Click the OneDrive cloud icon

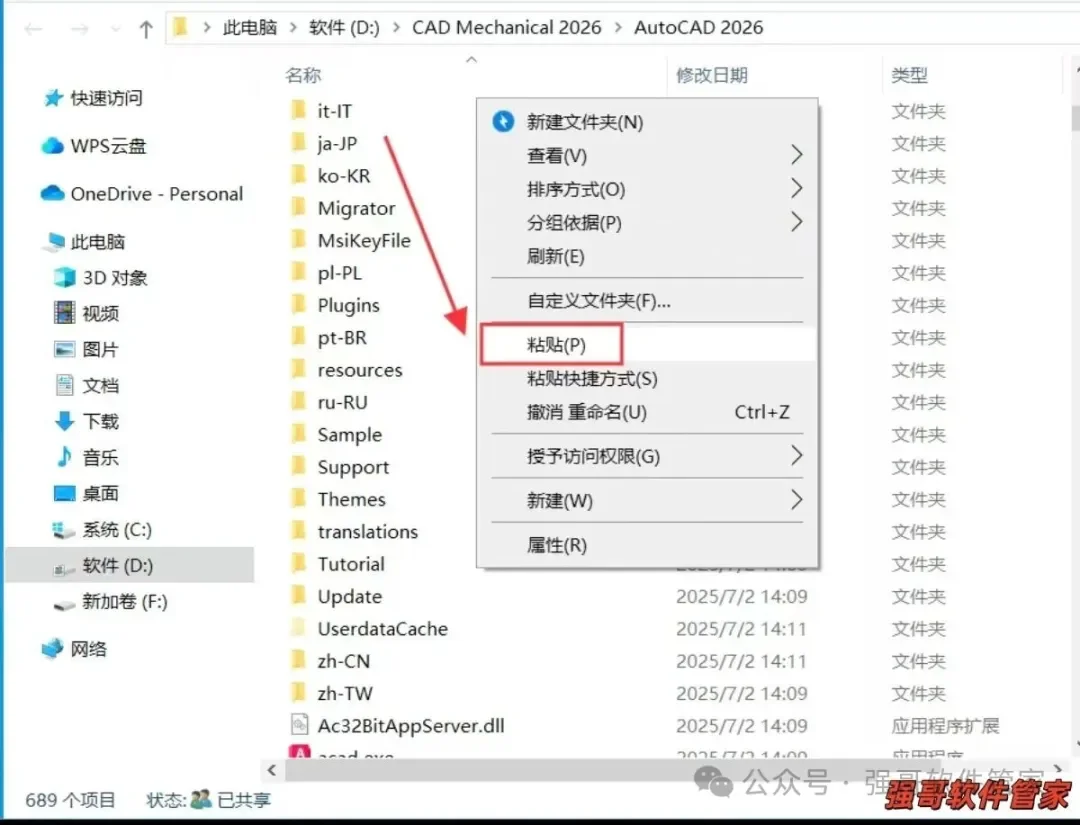coord(52,194)
